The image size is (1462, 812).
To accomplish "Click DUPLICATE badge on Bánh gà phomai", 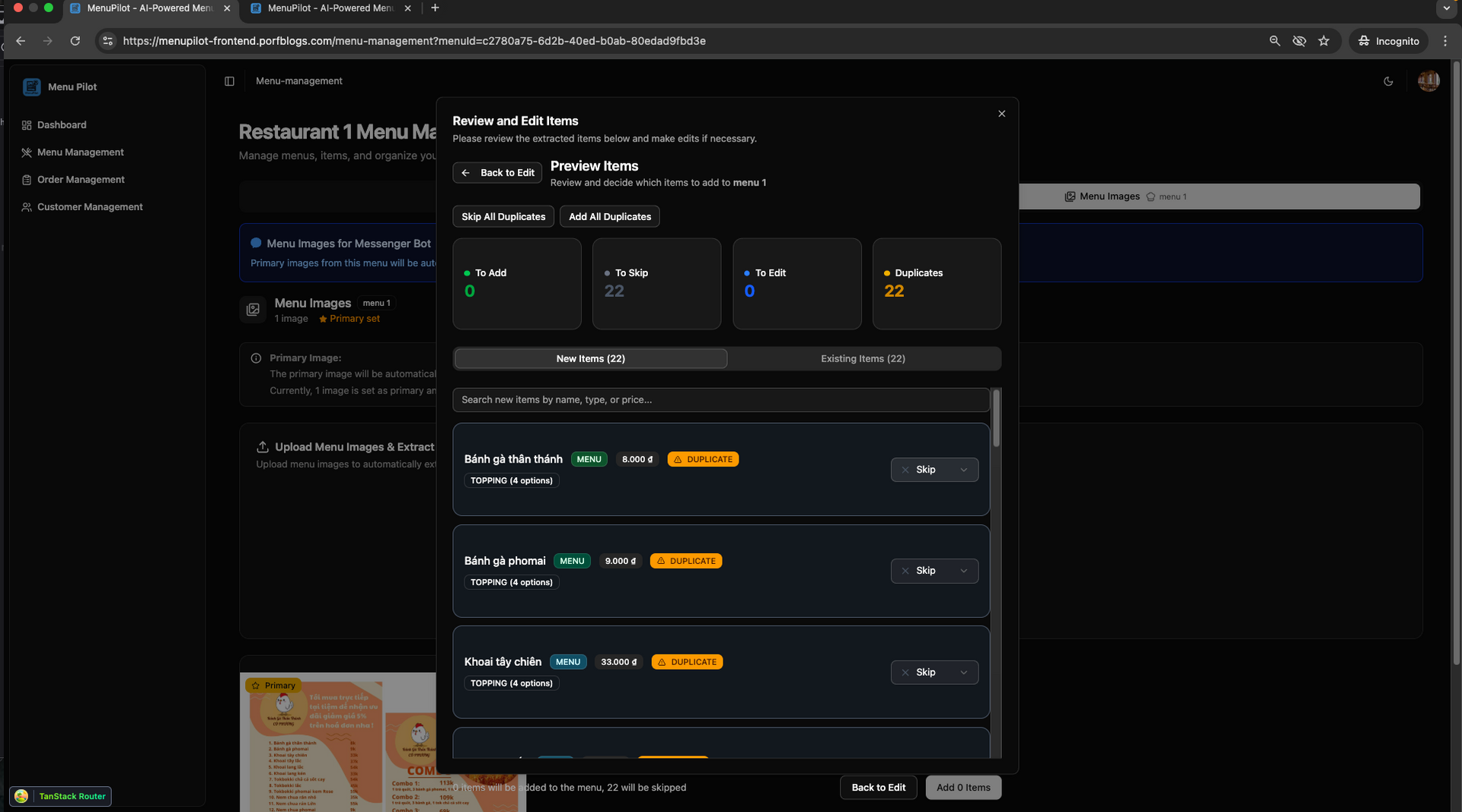I will (686, 561).
